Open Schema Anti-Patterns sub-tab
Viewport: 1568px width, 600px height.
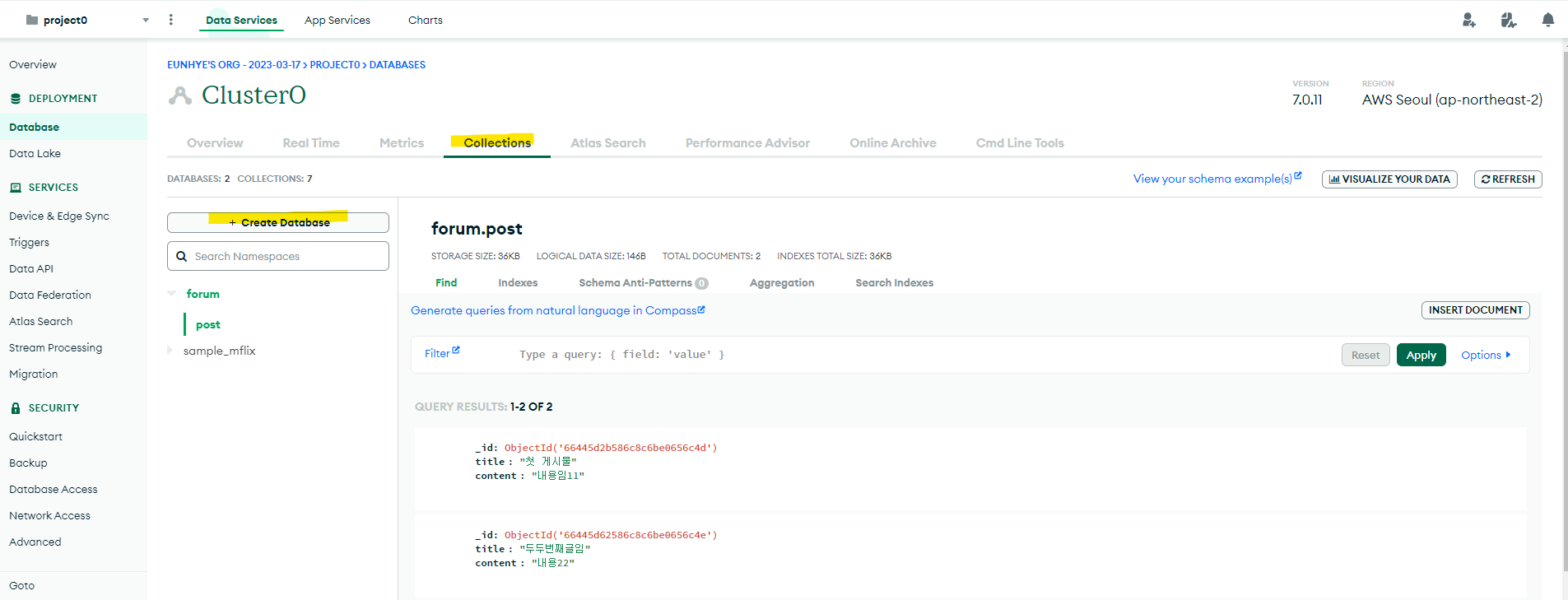pyautogui.click(x=643, y=282)
